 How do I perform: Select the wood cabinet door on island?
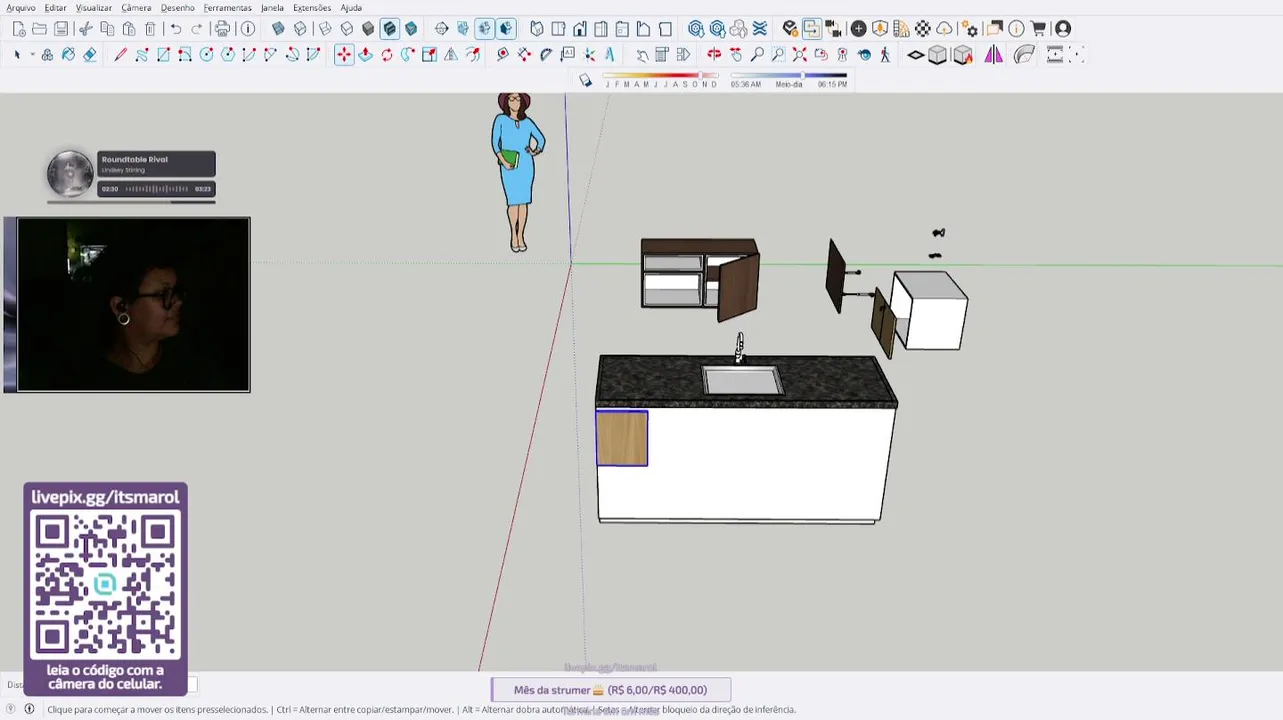(x=622, y=438)
